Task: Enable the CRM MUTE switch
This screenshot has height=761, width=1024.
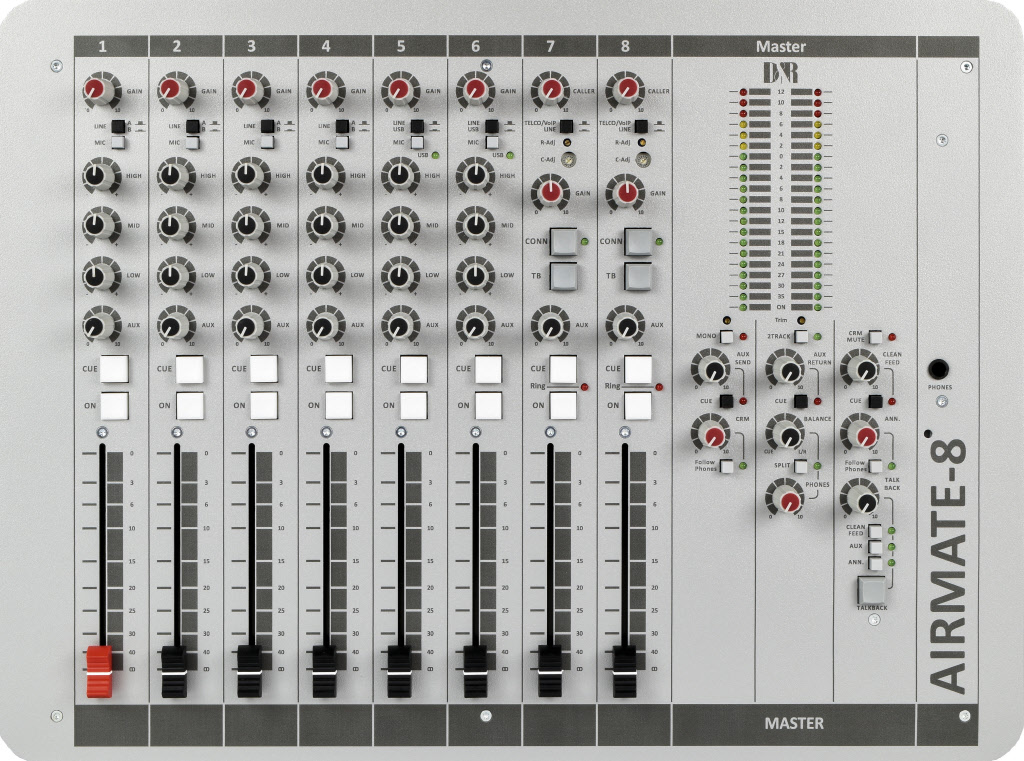Action: 875,337
